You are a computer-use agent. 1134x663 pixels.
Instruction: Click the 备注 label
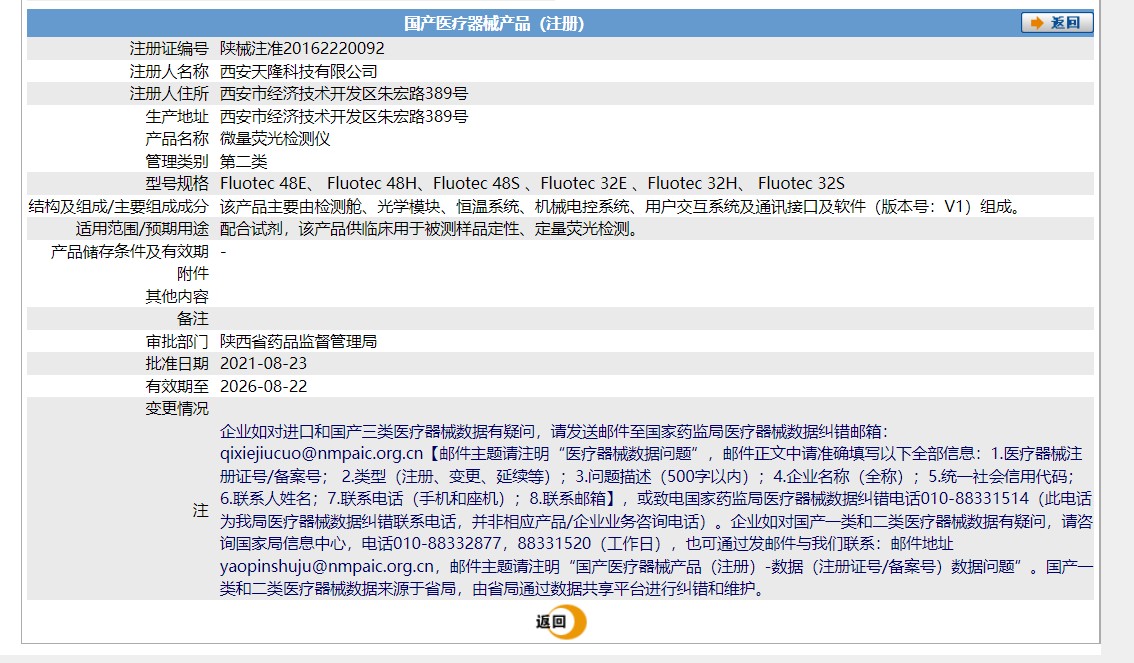tap(193, 319)
